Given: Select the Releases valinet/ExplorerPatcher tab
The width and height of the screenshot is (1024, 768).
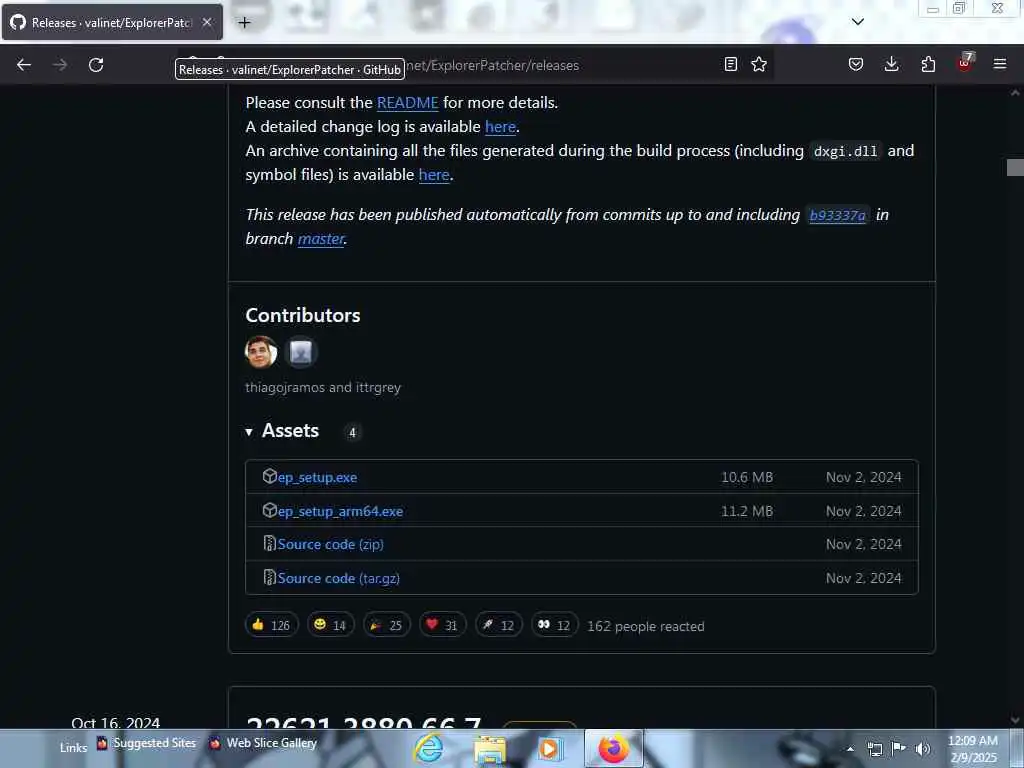Looking at the screenshot, I should (112, 22).
